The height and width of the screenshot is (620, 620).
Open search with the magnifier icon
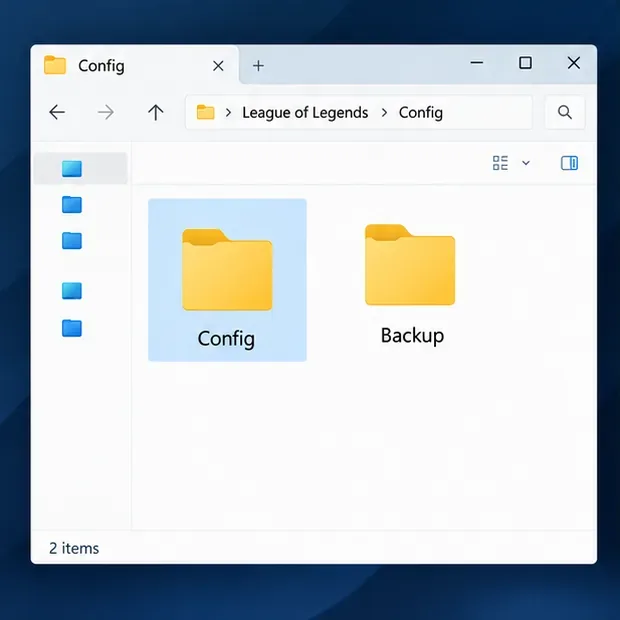[x=565, y=113]
